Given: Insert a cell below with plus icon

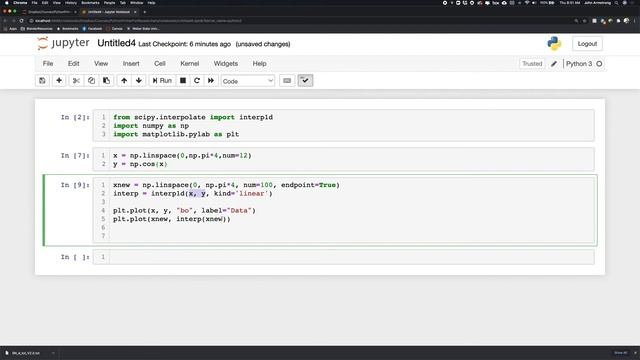Looking at the screenshot, I should point(59,80).
